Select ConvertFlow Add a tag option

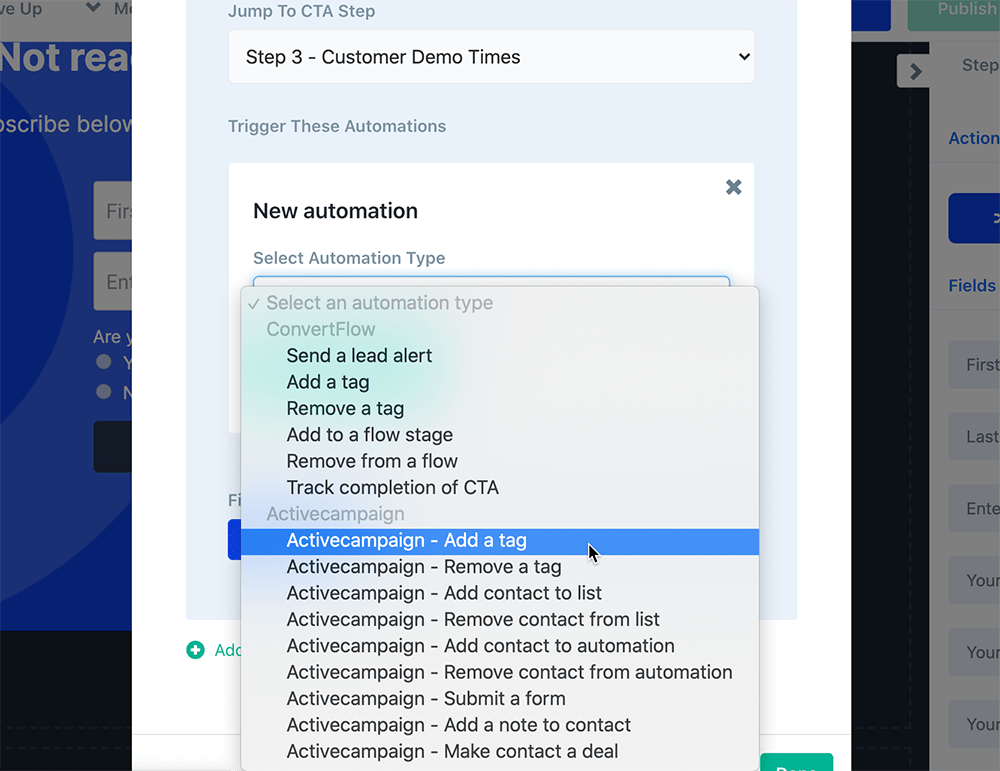[x=499, y=382]
